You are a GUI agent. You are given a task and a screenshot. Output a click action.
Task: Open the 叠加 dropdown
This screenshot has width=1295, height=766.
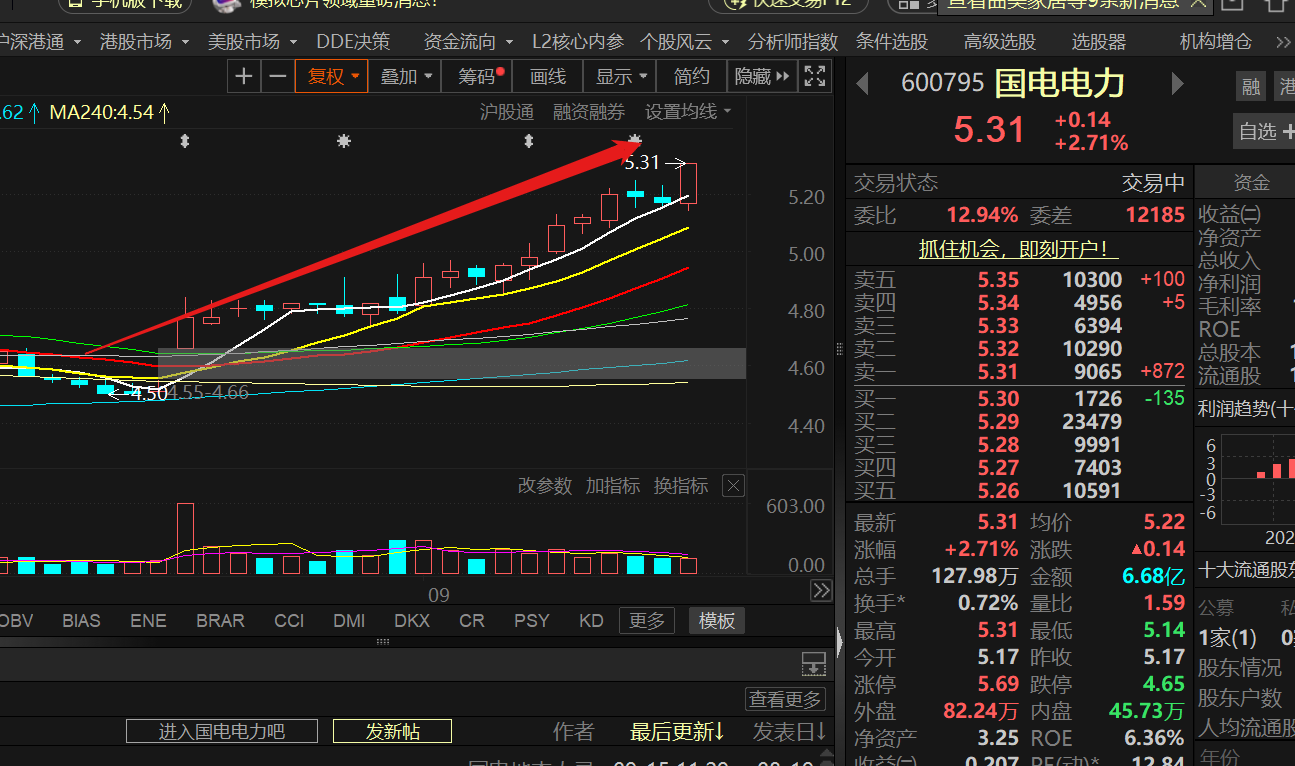pyautogui.click(x=405, y=76)
